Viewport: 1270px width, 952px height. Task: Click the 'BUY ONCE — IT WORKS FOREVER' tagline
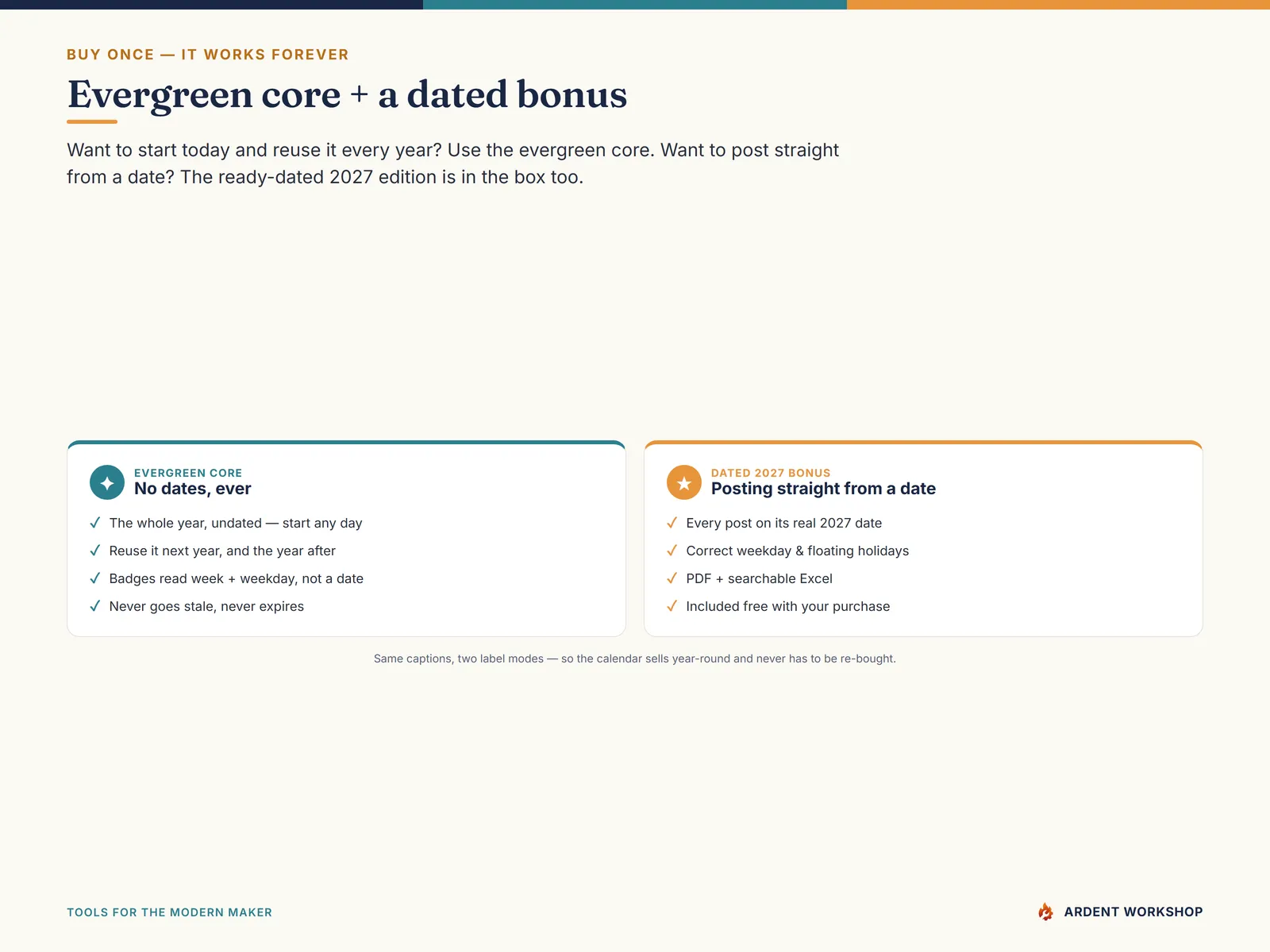[x=208, y=55]
